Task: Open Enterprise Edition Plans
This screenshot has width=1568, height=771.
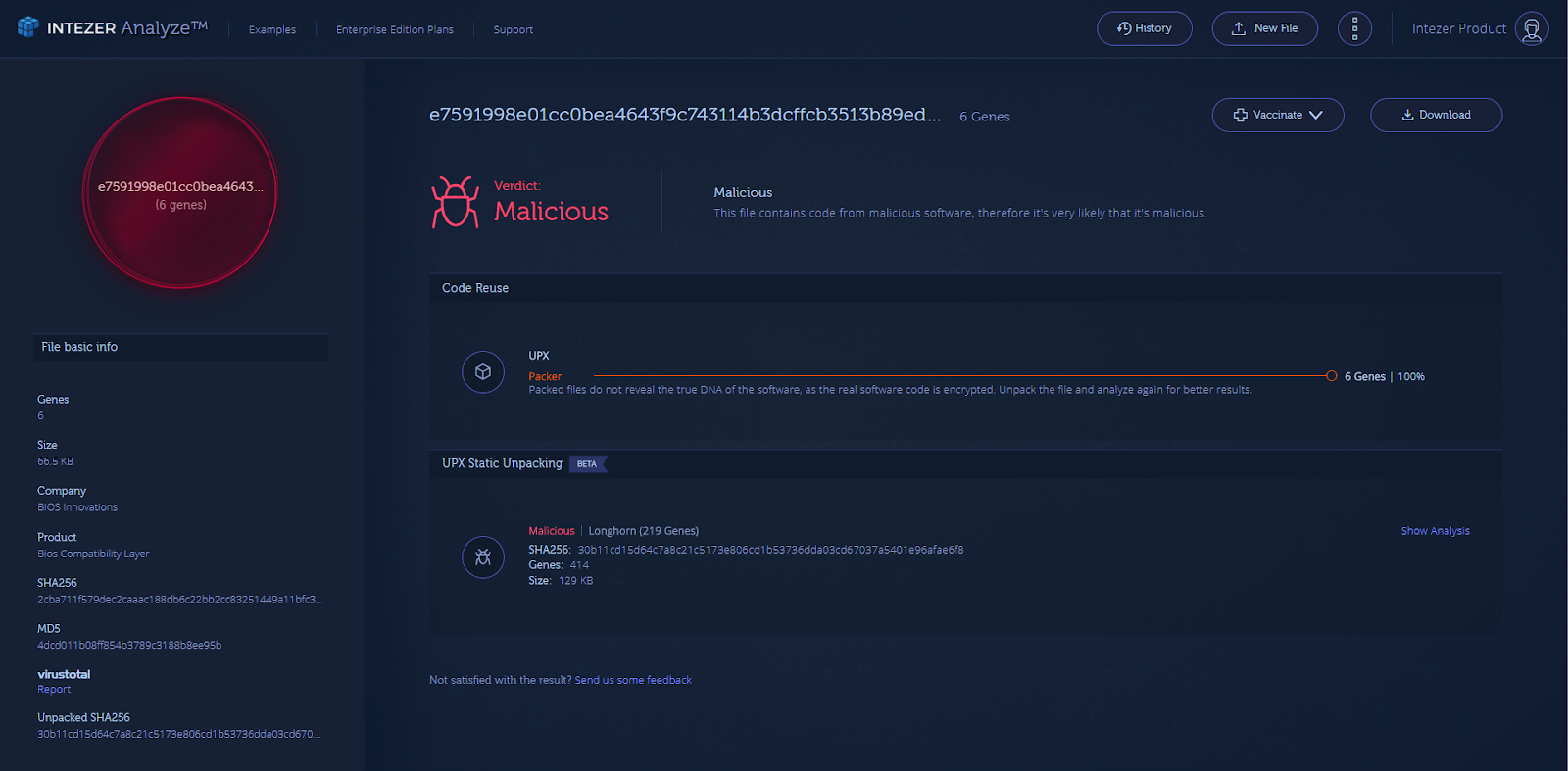Action: 395,30
